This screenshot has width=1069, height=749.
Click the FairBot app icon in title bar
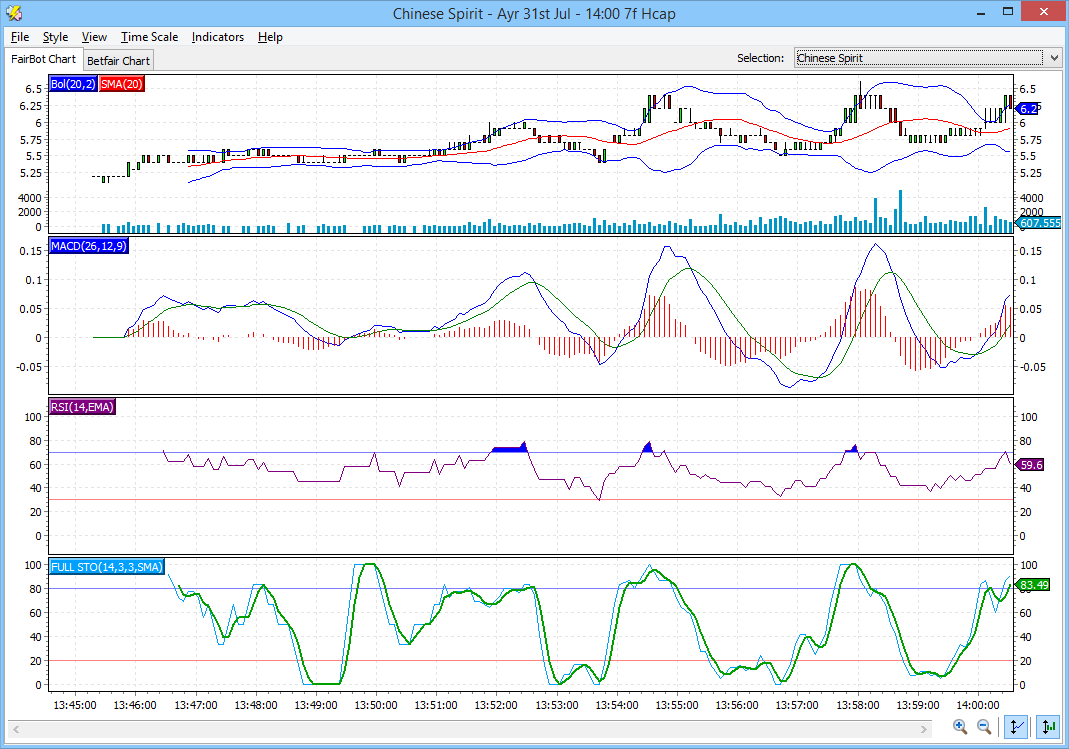14,13
